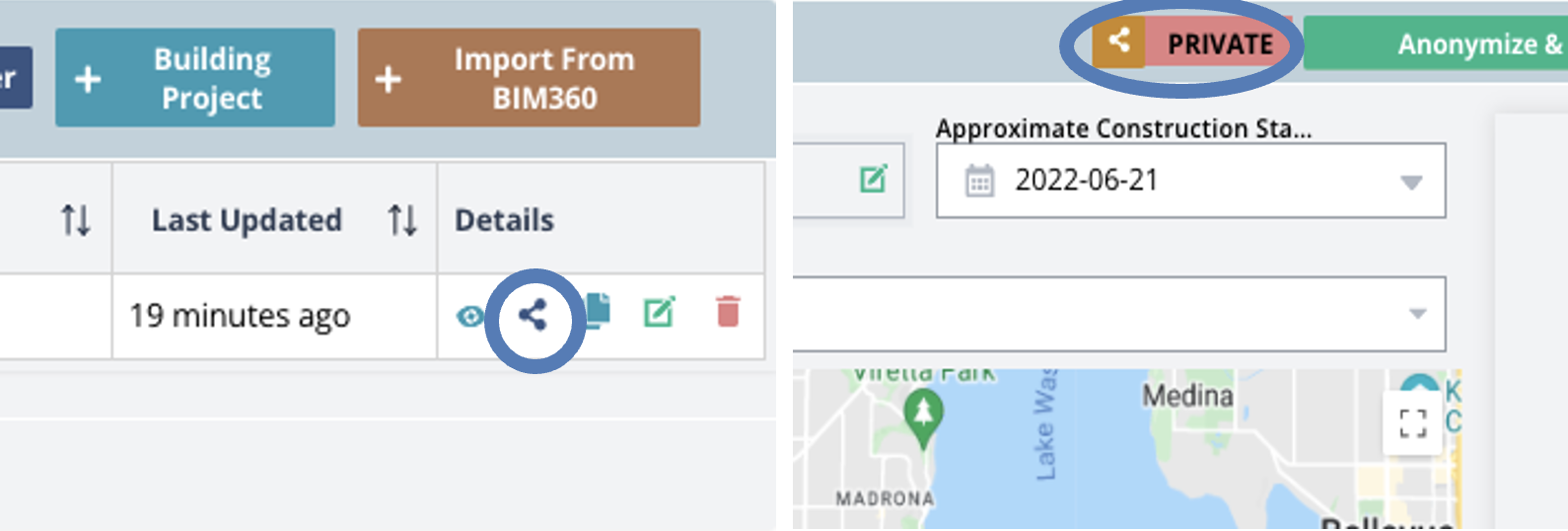Click the green park marker on map
The width and height of the screenshot is (1568, 531).
point(923,411)
